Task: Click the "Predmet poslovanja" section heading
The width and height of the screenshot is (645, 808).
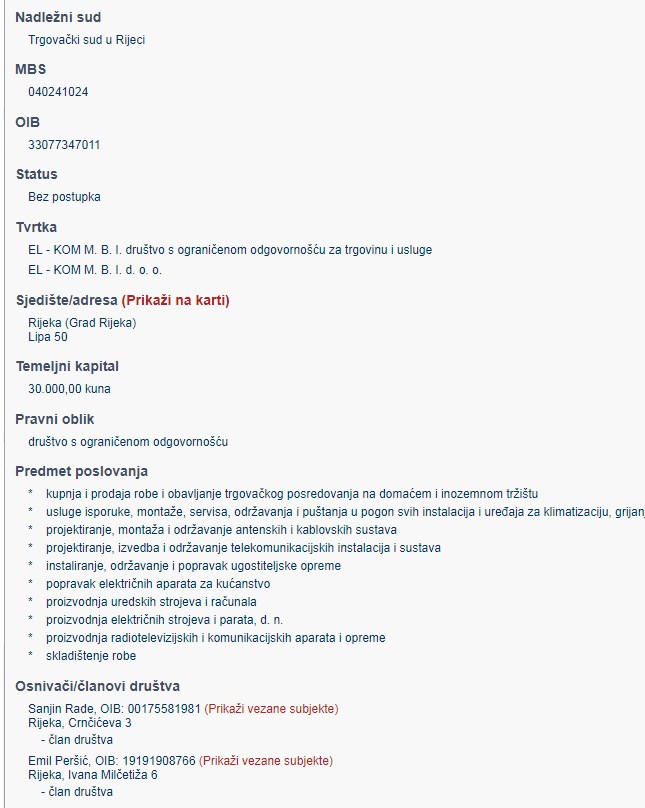Action: [x=81, y=471]
